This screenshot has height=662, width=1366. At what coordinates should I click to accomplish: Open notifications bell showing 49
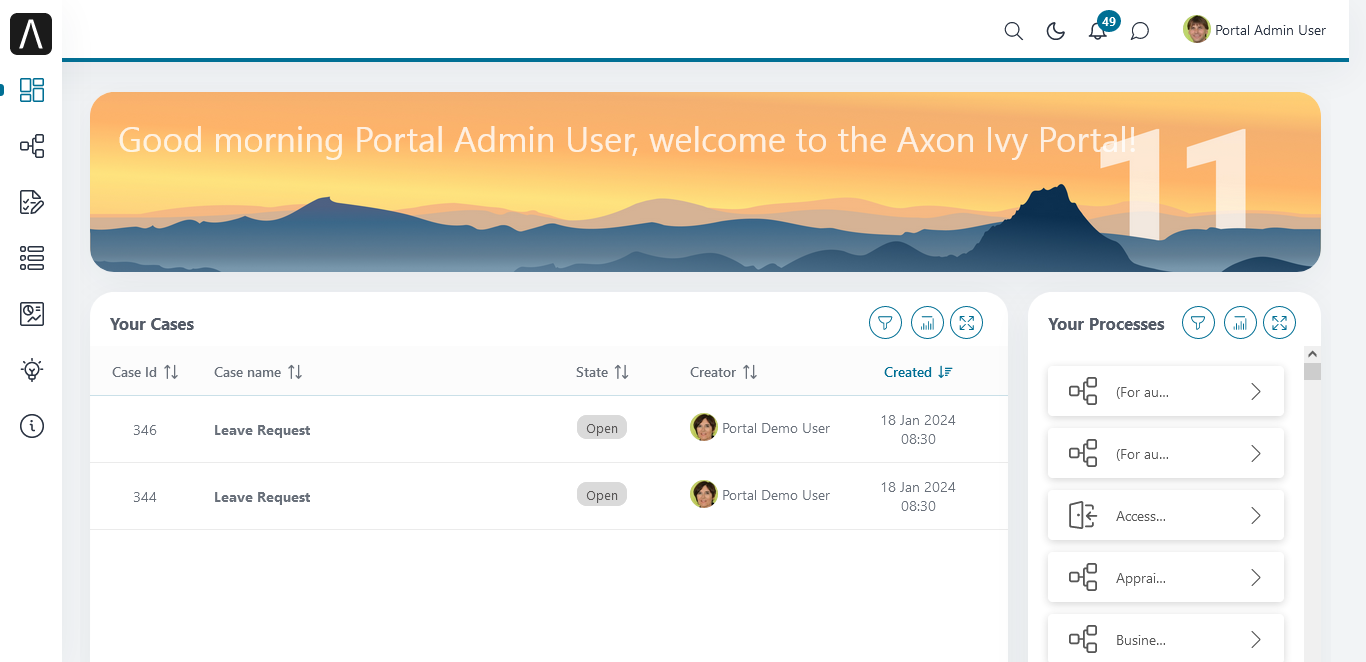tap(1098, 31)
